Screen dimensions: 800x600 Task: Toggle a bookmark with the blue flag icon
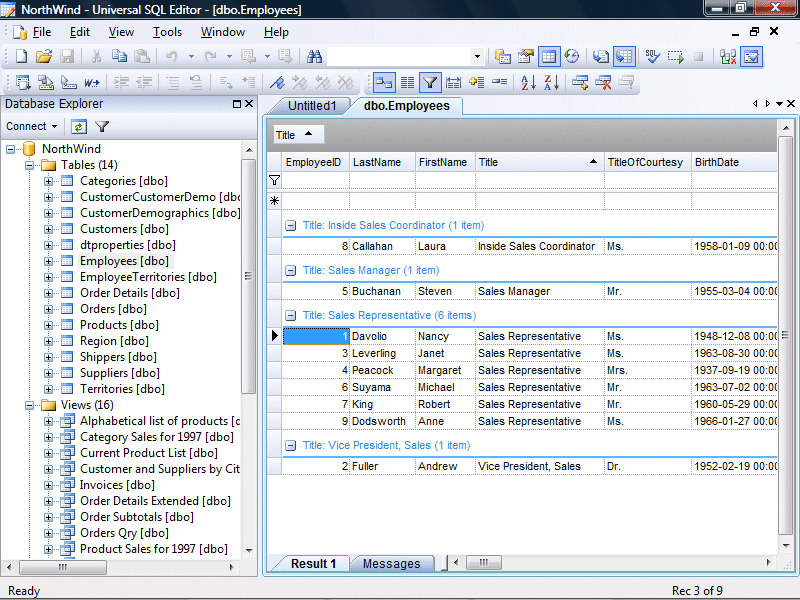pyautogui.click(x=277, y=83)
